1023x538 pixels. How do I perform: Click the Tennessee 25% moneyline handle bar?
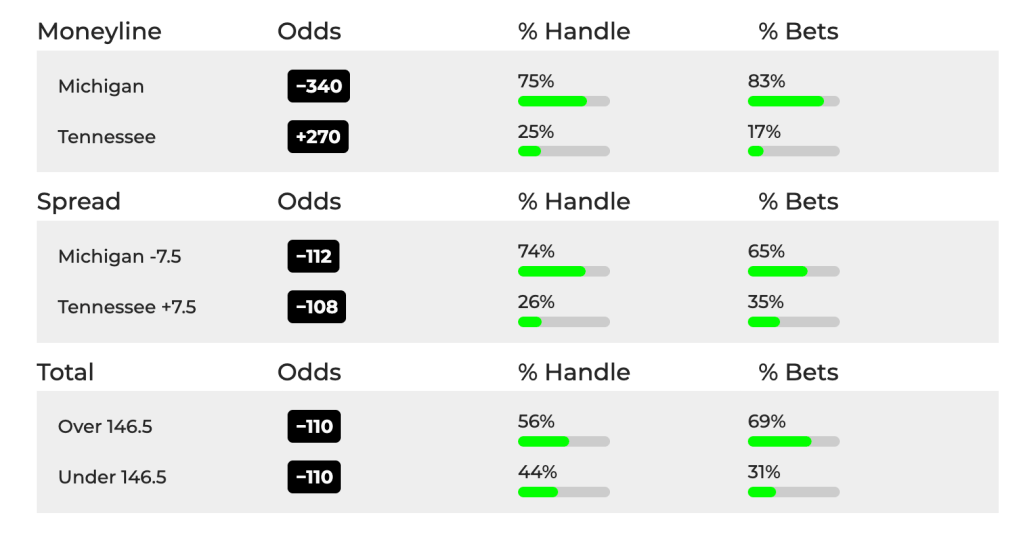click(x=564, y=151)
